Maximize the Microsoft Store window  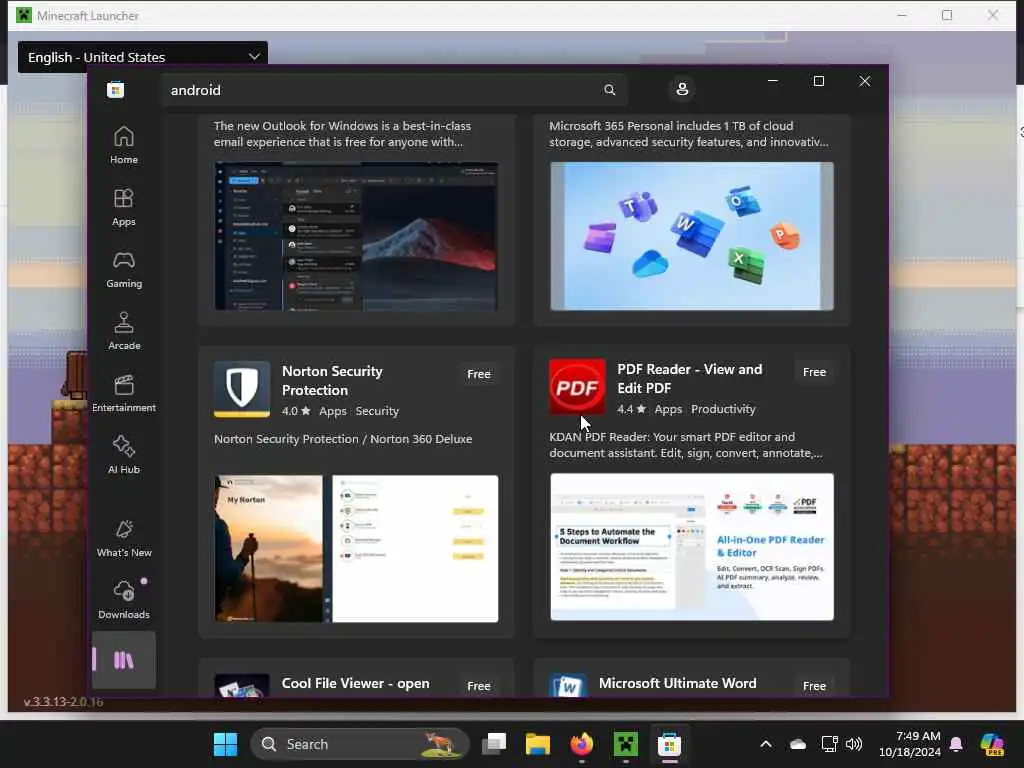click(x=818, y=81)
